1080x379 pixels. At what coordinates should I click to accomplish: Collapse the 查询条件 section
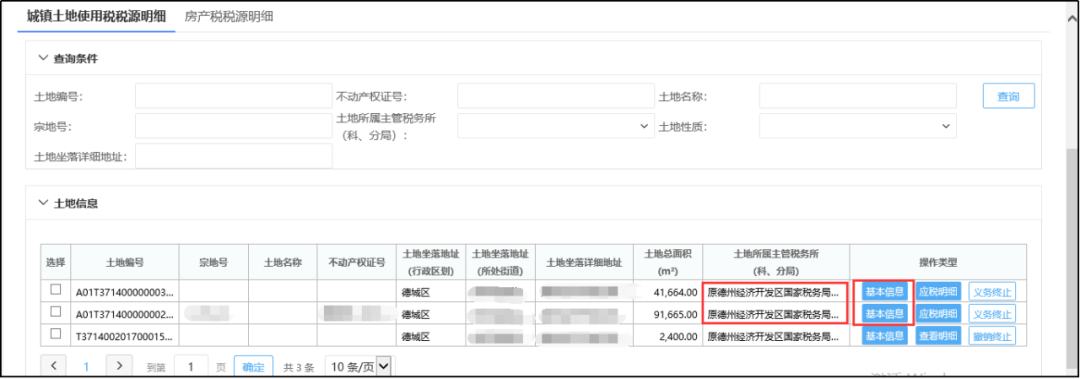coord(44,59)
